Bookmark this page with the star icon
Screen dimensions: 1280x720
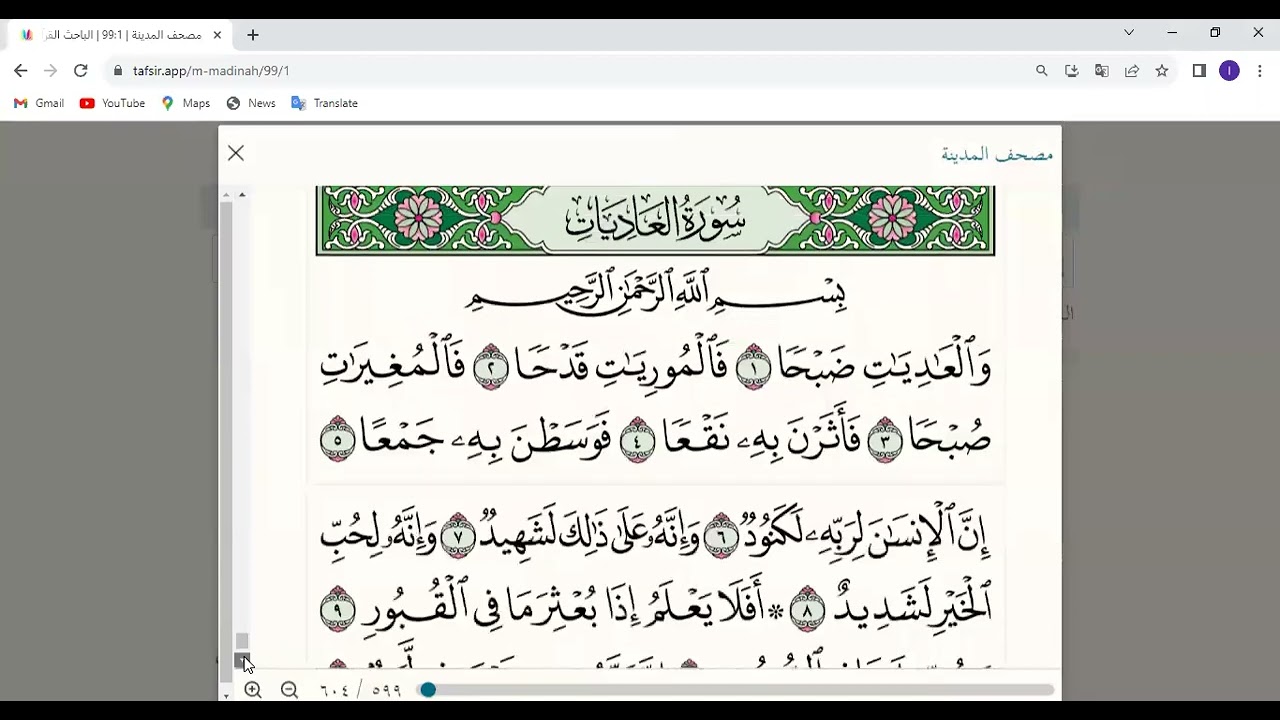tap(1162, 71)
